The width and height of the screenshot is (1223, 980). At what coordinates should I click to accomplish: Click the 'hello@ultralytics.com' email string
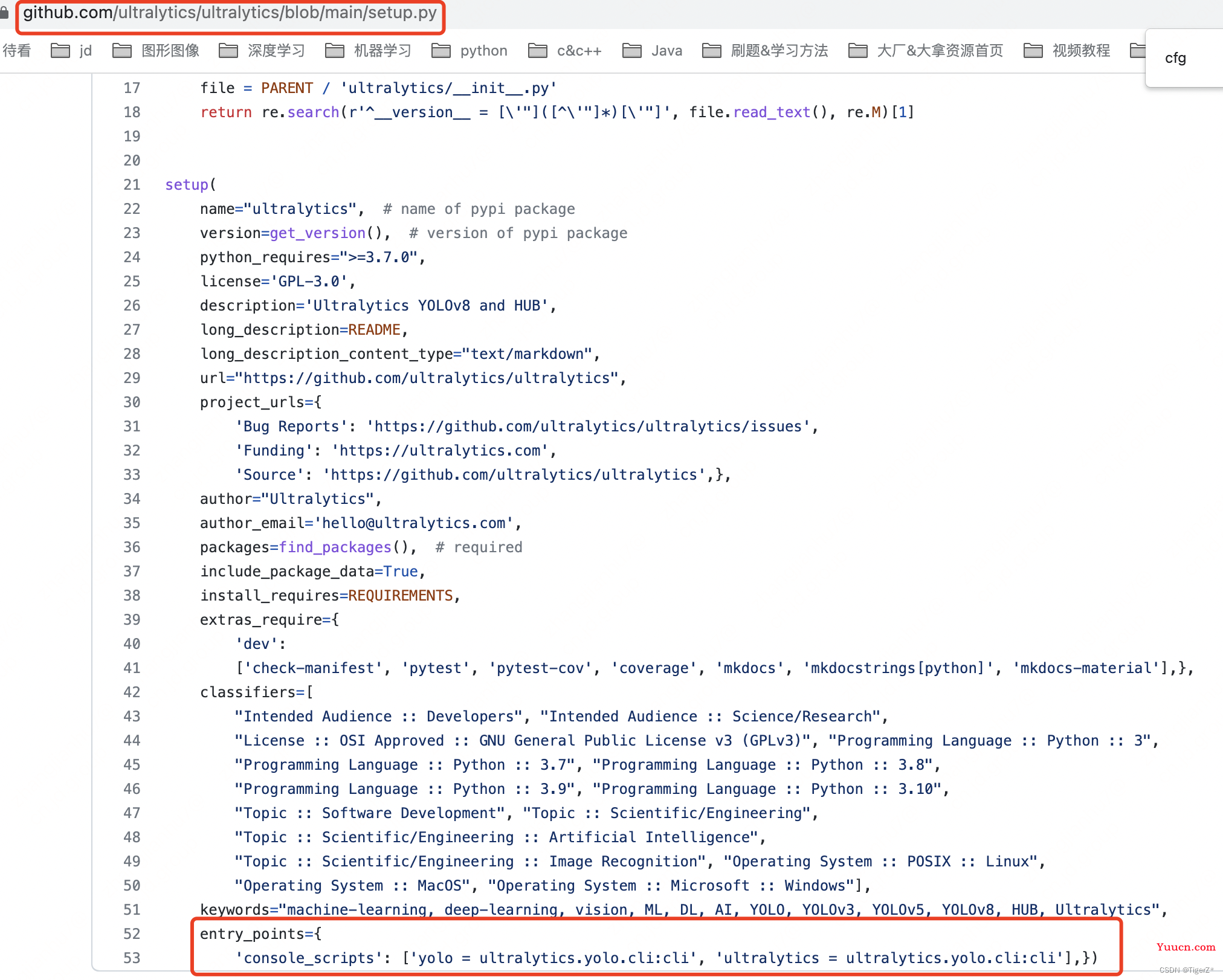[x=413, y=523]
